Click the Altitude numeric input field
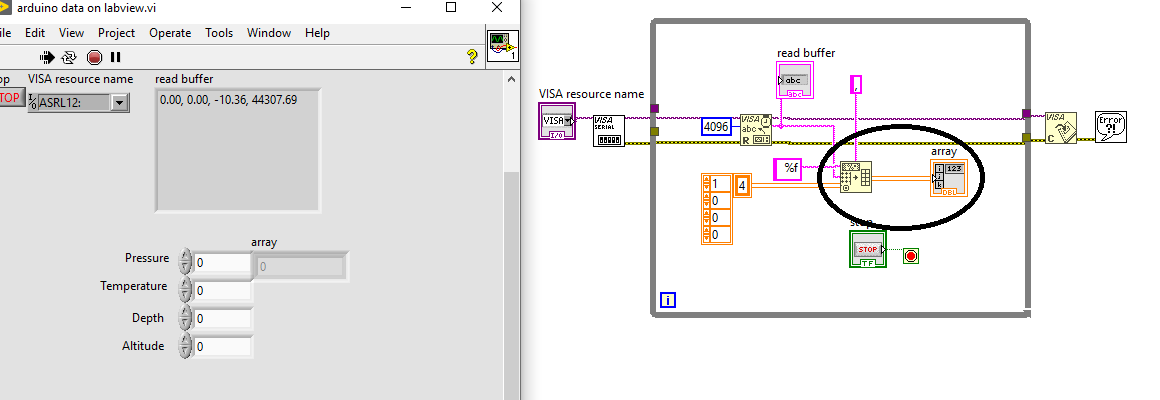Viewport: 1160px width, 400px height. pyautogui.click(x=222, y=346)
